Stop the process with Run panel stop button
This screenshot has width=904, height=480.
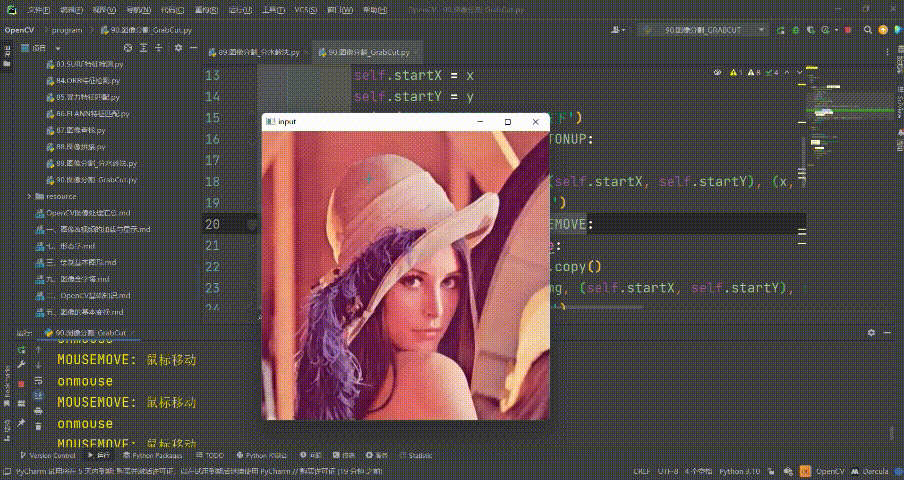click(x=21, y=384)
